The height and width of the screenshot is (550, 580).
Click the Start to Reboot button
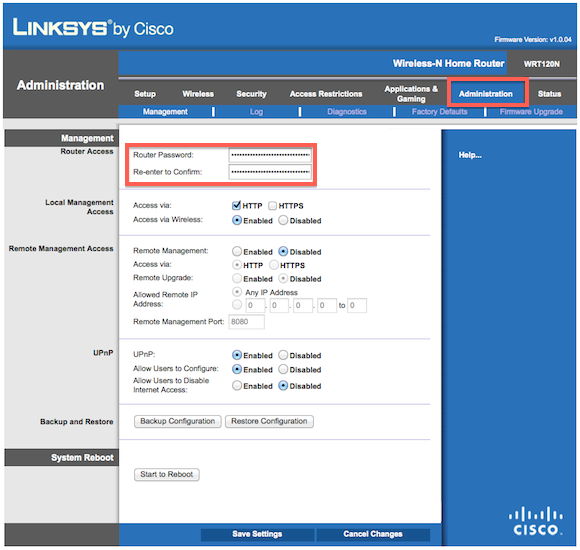[x=166, y=475]
